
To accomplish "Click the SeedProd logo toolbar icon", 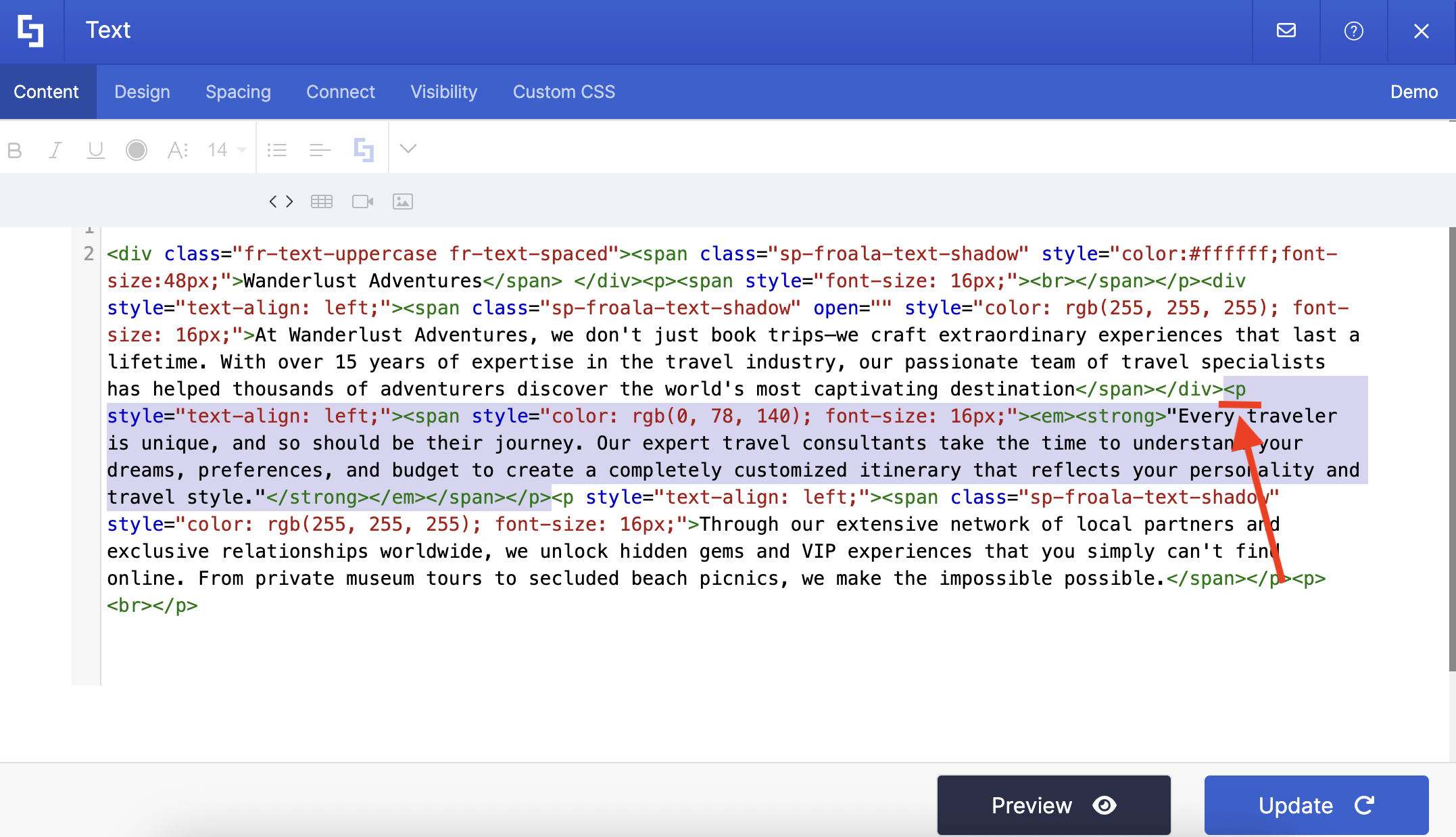I will pyautogui.click(x=364, y=150).
